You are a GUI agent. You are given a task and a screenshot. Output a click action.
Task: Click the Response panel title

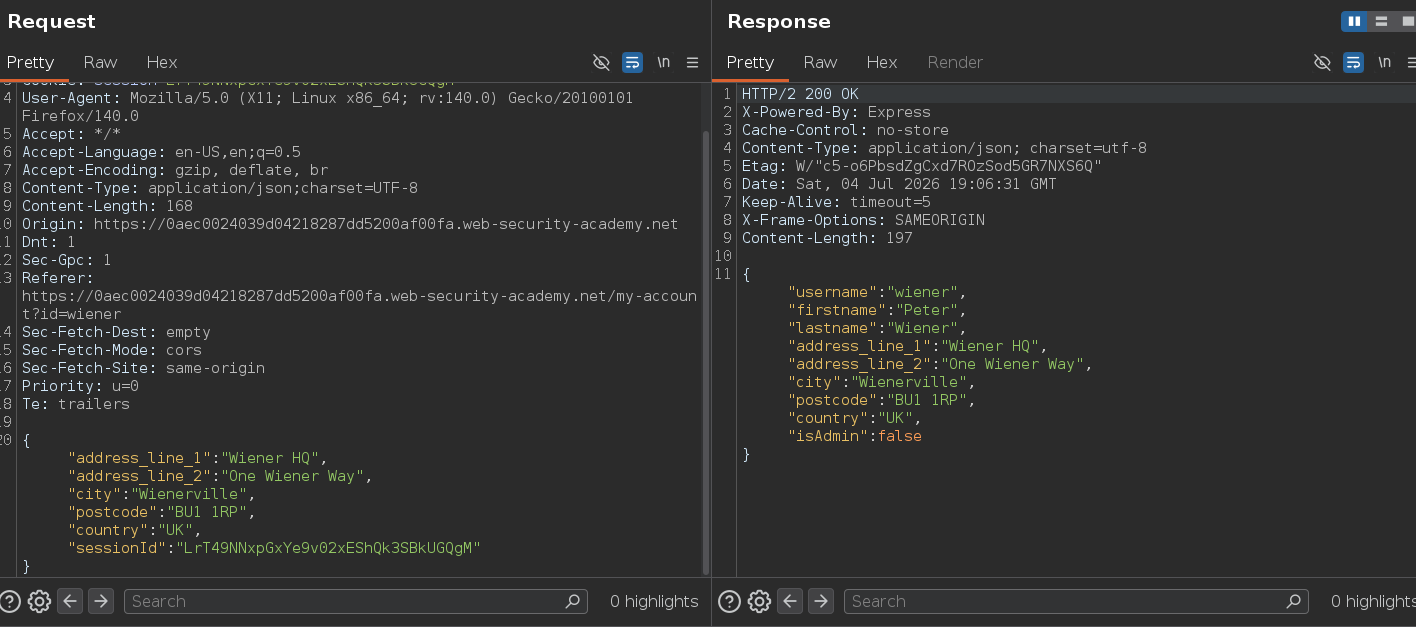(779, 21)
